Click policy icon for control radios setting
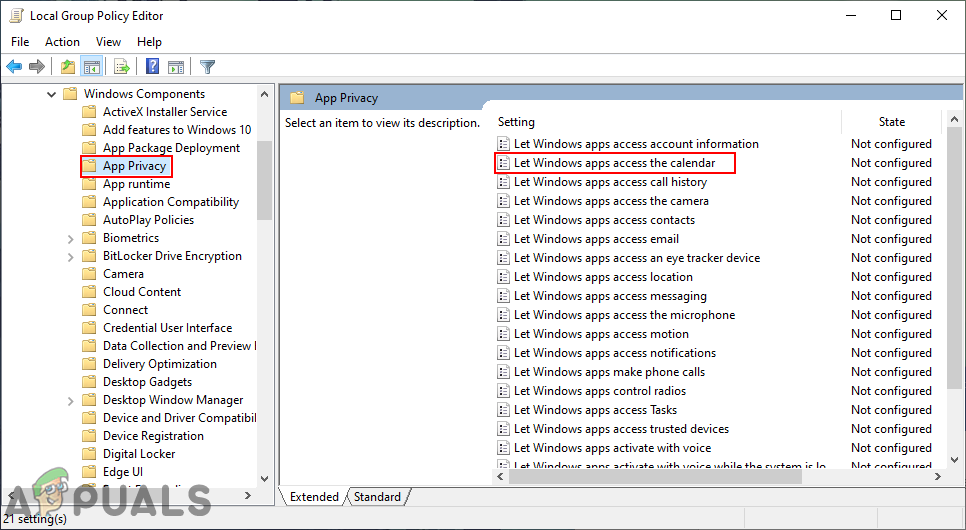Viewport: 966px width, 530px height. [x=504, y=391]
